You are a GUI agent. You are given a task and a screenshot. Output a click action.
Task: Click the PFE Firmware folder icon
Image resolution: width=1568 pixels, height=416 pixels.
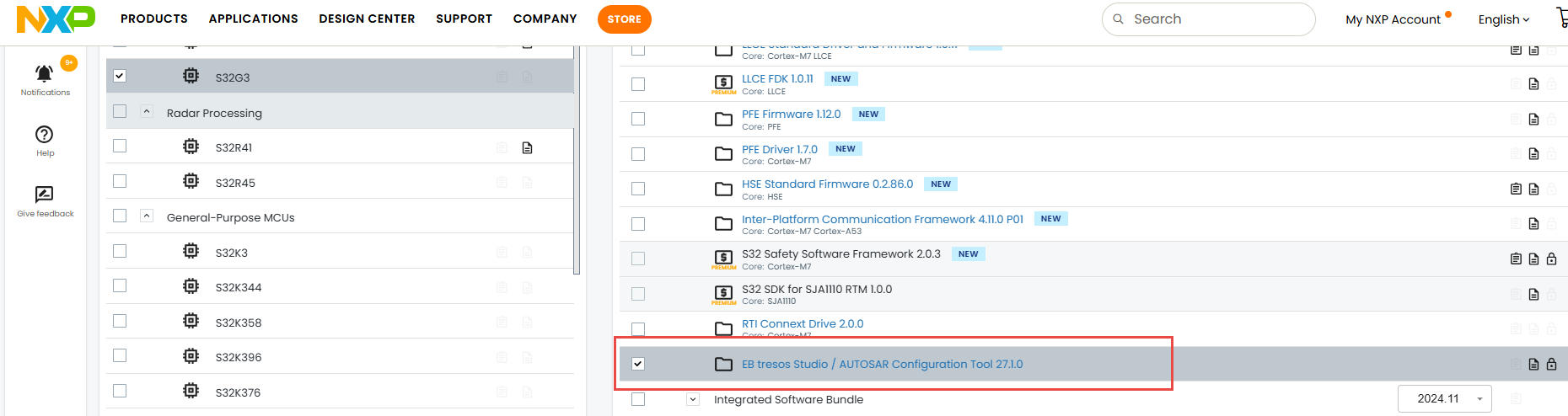pos(723,119)
